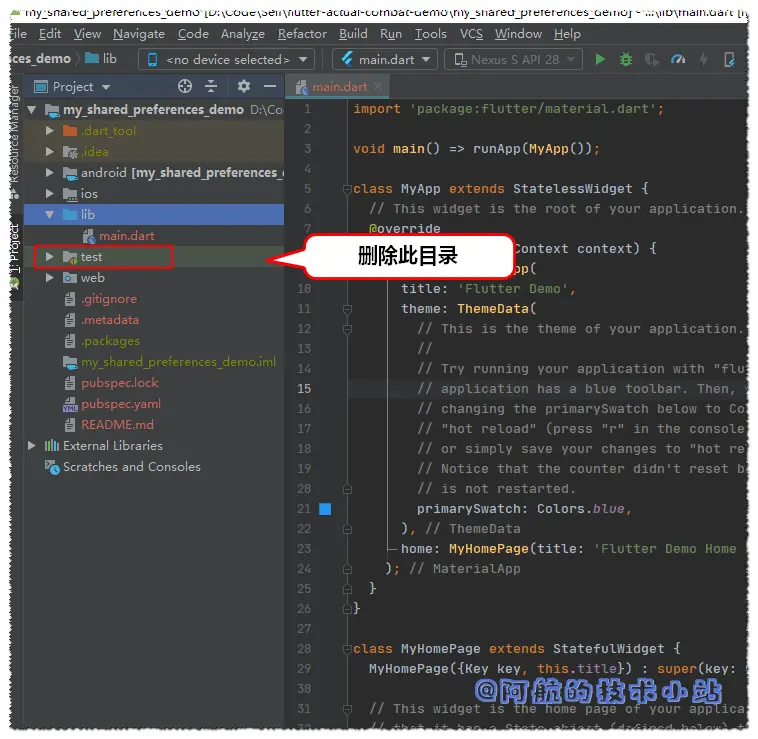Start debugging with the bug icon
The height and width of the screenshot is (739, 758).
point(626,59)
